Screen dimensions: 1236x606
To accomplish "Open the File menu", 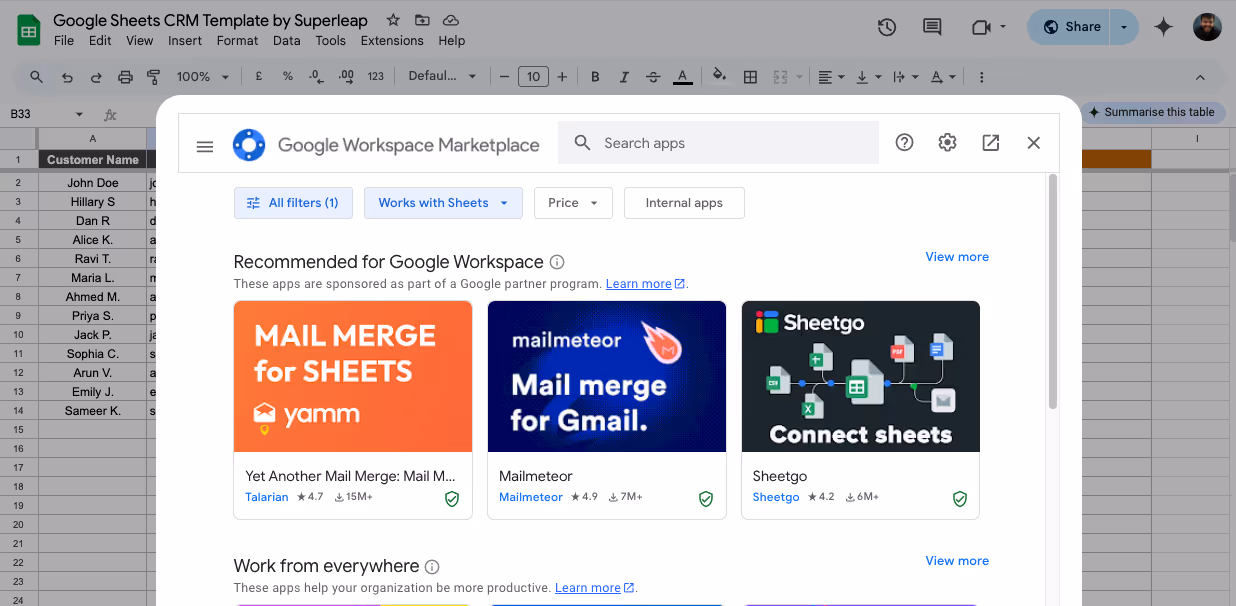I will (64, 41).
